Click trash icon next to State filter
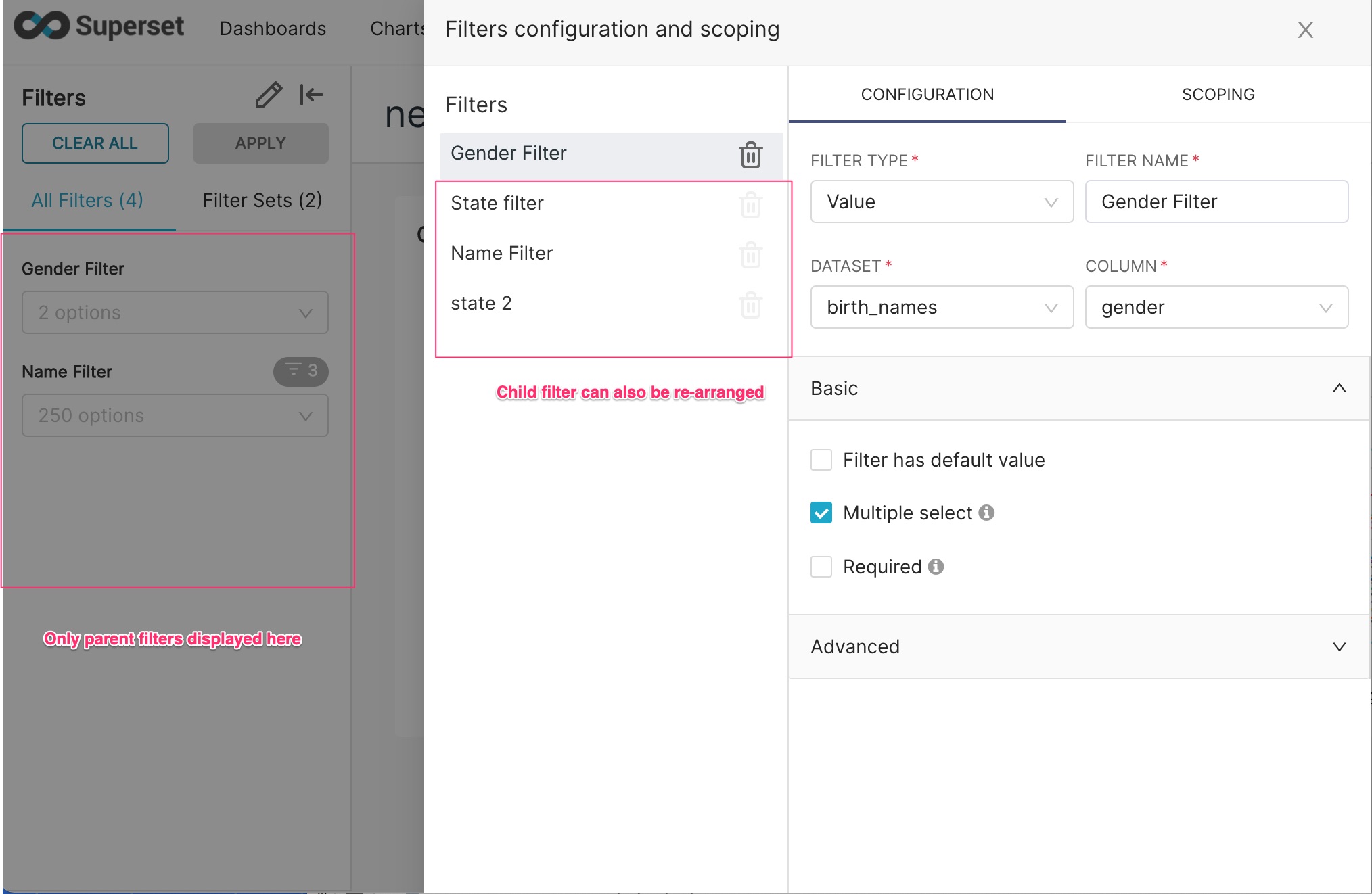The image size is (1372, 894). point(750,205)
